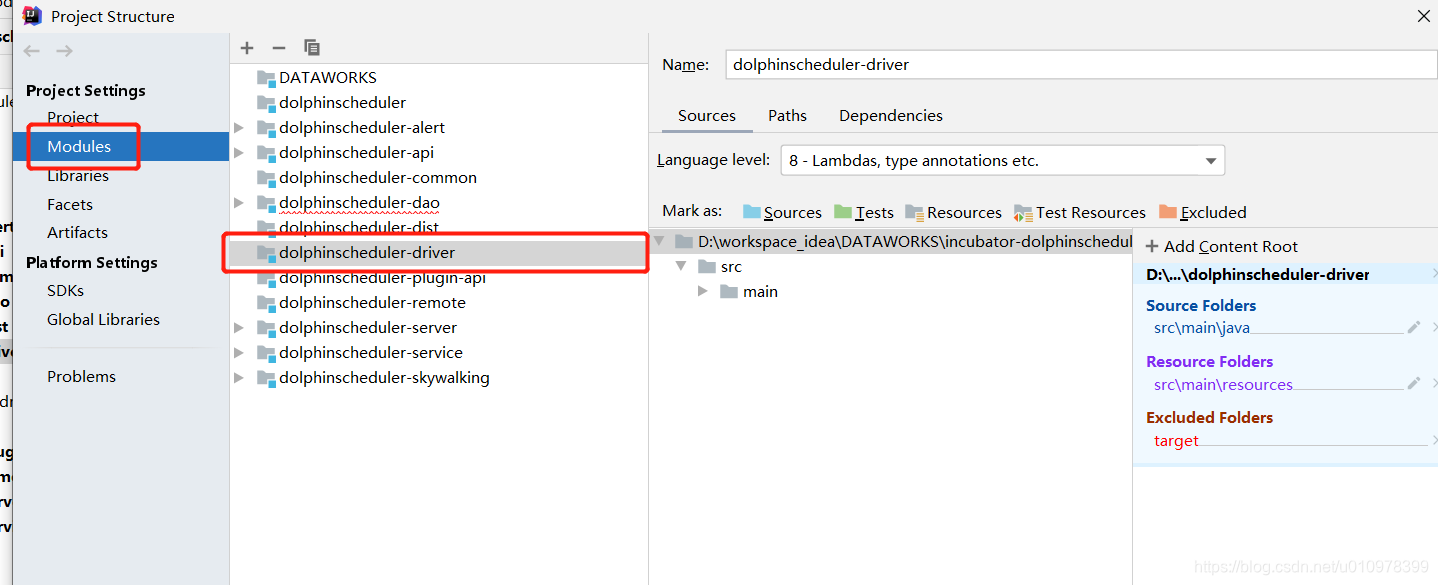The width and height of the screenshot is (1438, 585).
Task: Switch to the Dependencies tab
Action: tap(891, 116)
